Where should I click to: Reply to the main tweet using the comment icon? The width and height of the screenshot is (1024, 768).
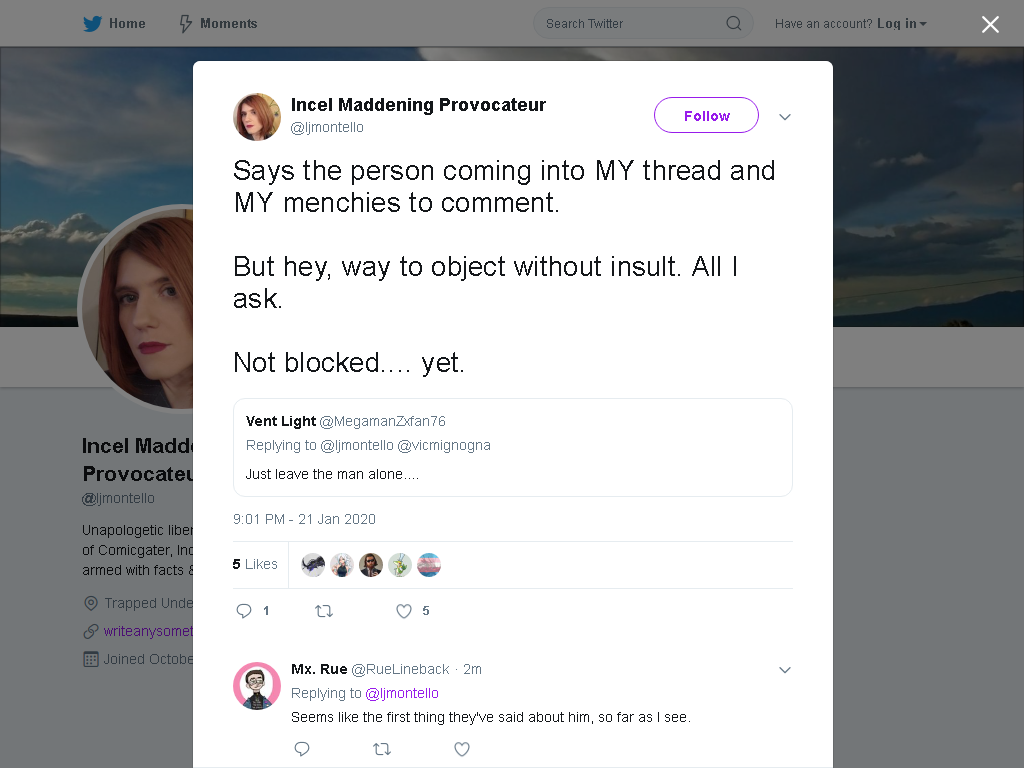coord(244,611)
